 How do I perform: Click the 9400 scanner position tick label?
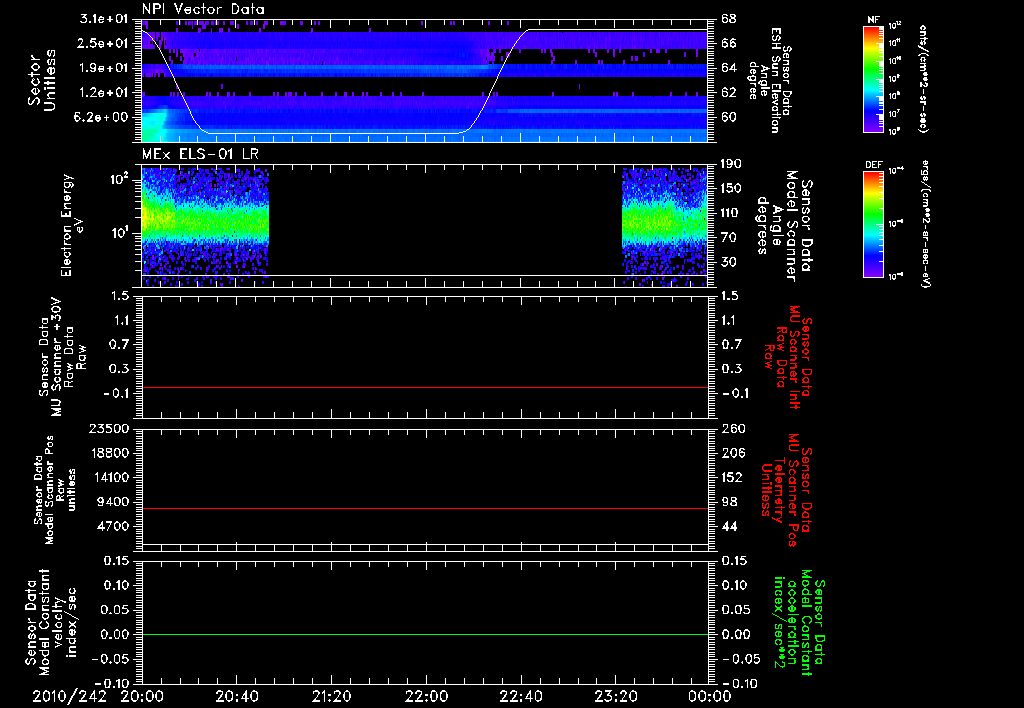point(114,502)
